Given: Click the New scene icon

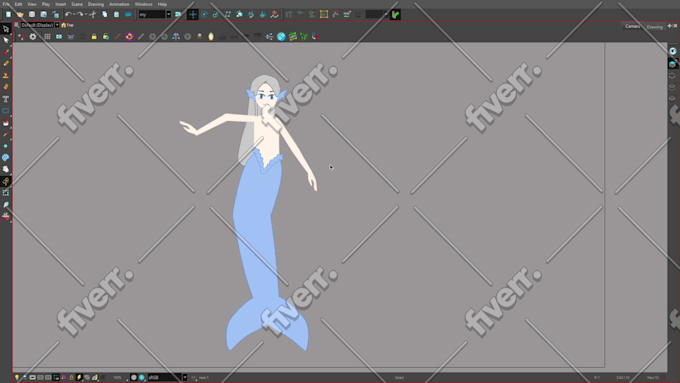Looking at the screenshot, I should click(x=8, y=14).
